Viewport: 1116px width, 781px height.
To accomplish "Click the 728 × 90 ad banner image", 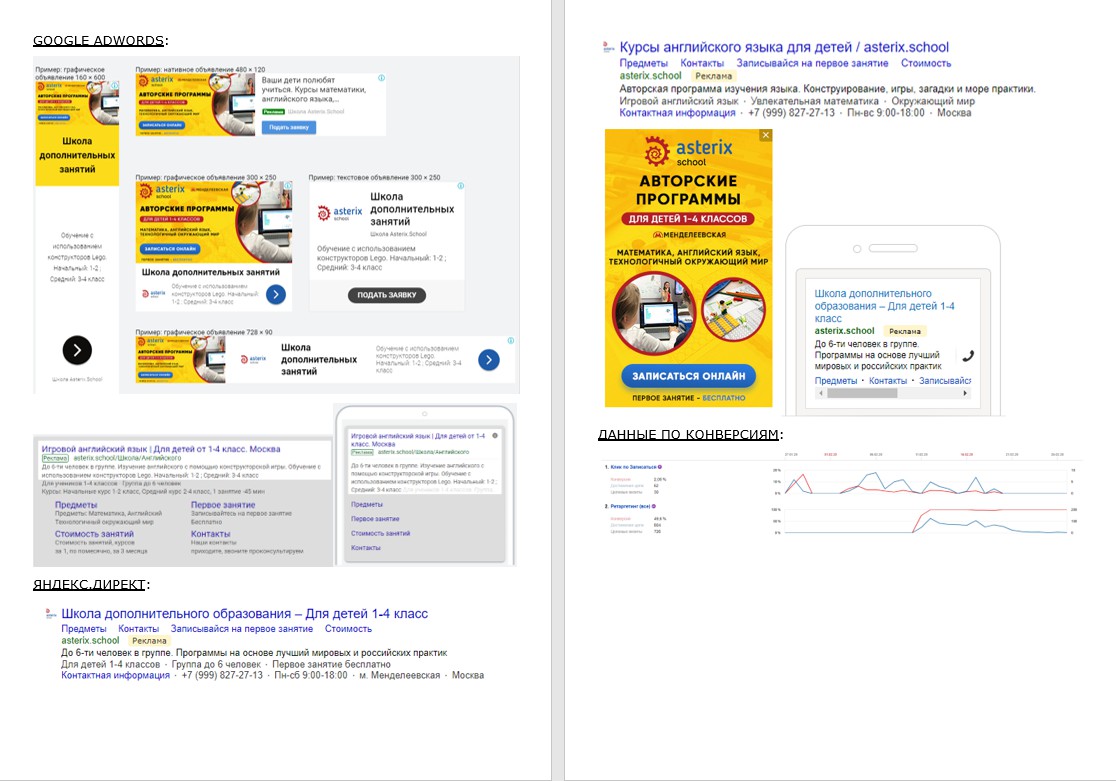I will (x=180, y=360).
